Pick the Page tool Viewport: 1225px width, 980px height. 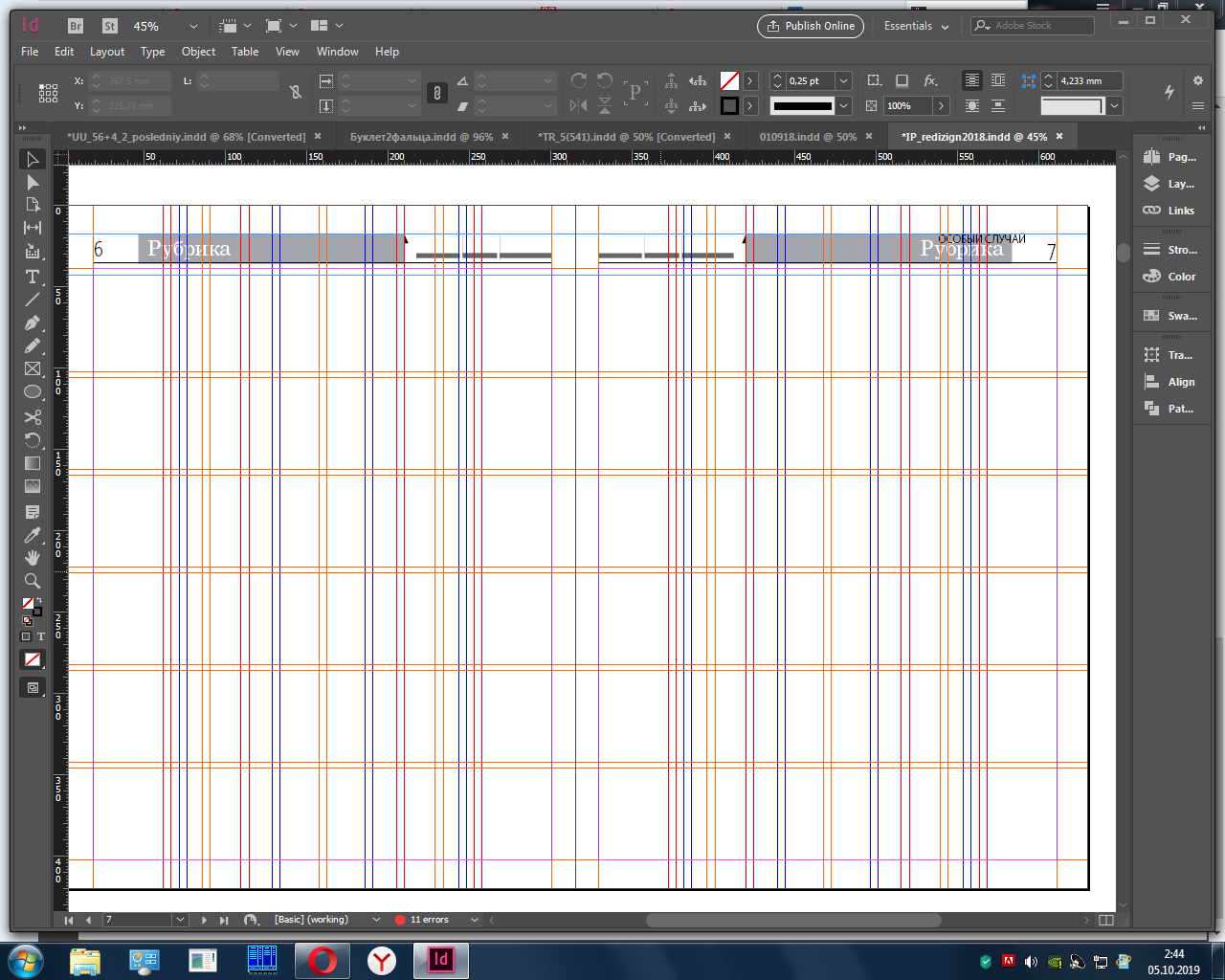click(33, 205)
